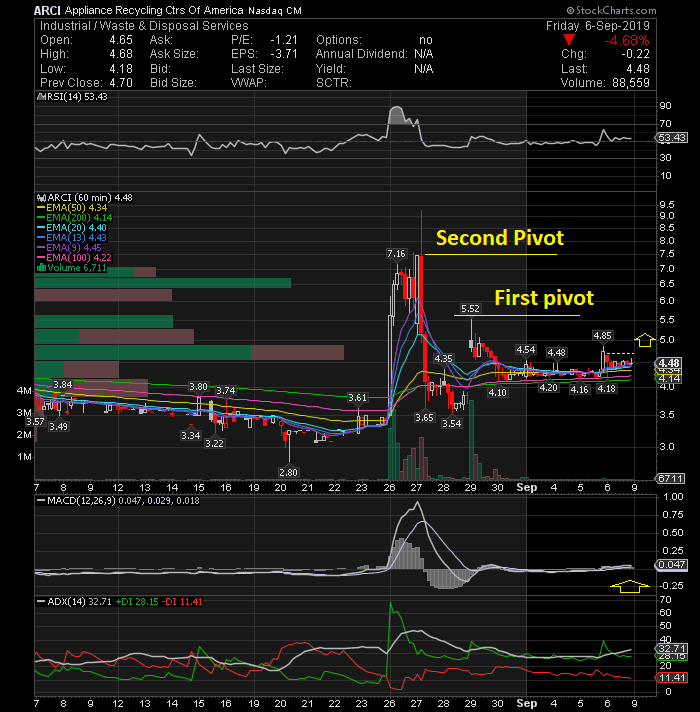This screenshot has height=712, width=700.
Task: Click the green EMA(200) 4.14 legend entry
Action: pyautogui.click(x=75, y=218)
